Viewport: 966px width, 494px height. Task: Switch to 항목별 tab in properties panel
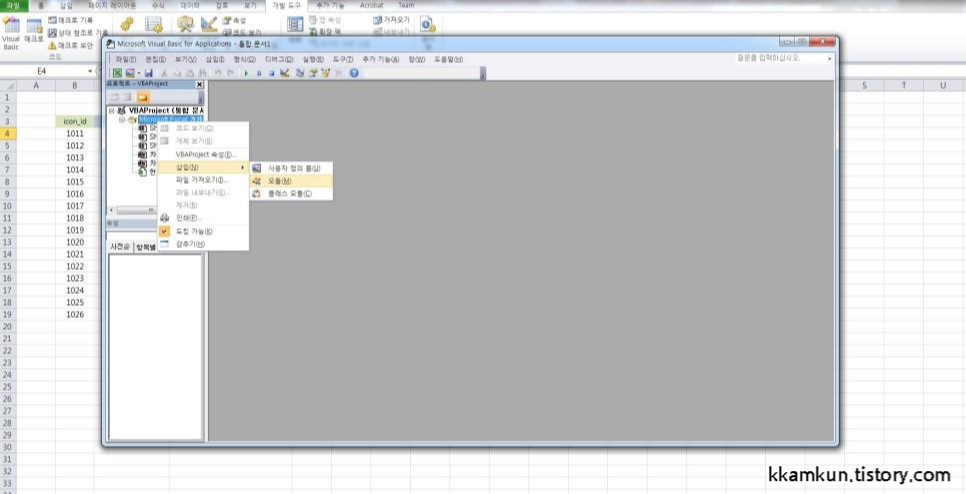pyautogui.click(x=145, y=247)
